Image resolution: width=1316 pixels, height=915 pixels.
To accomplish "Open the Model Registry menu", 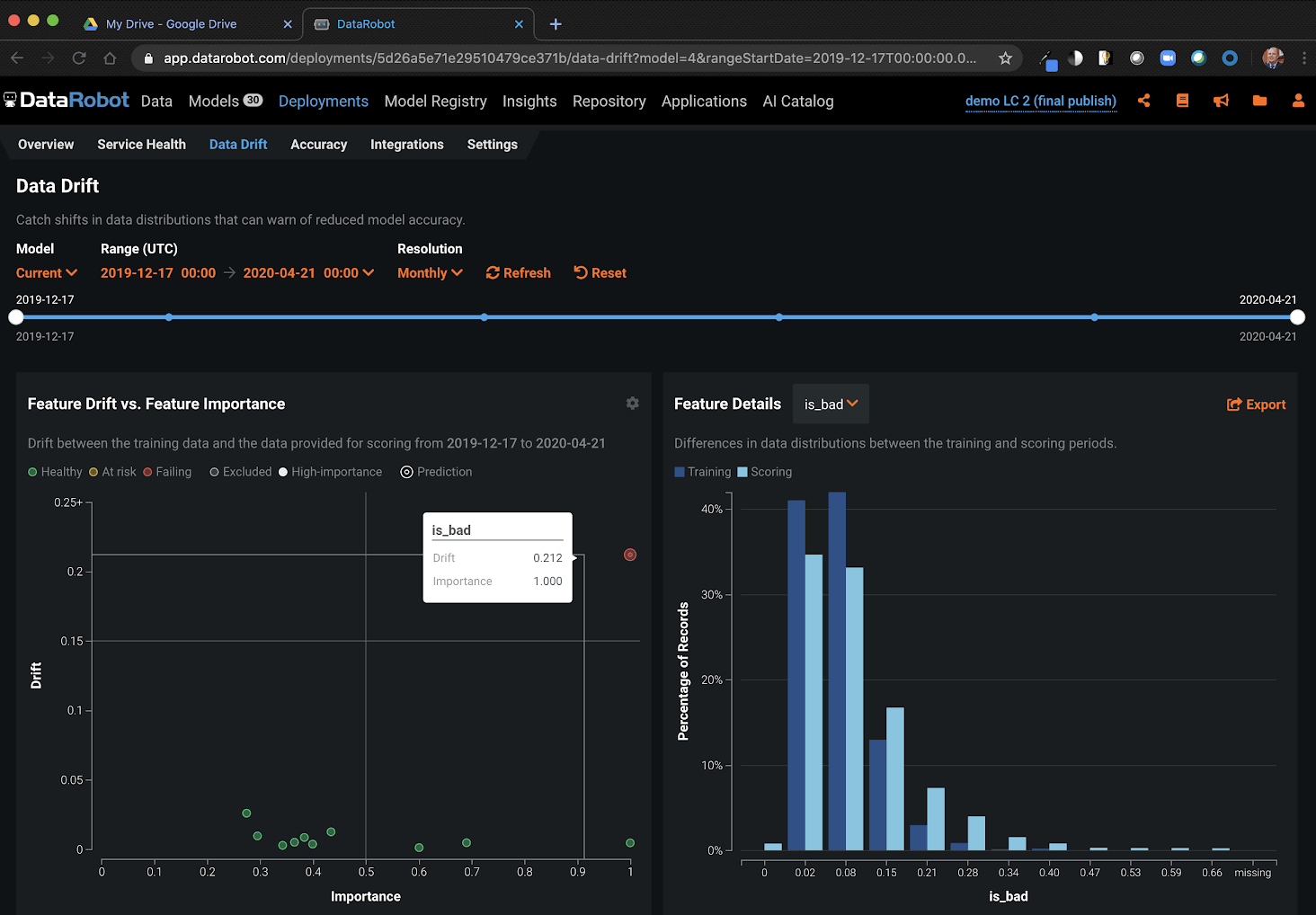I will pos(435,102).
